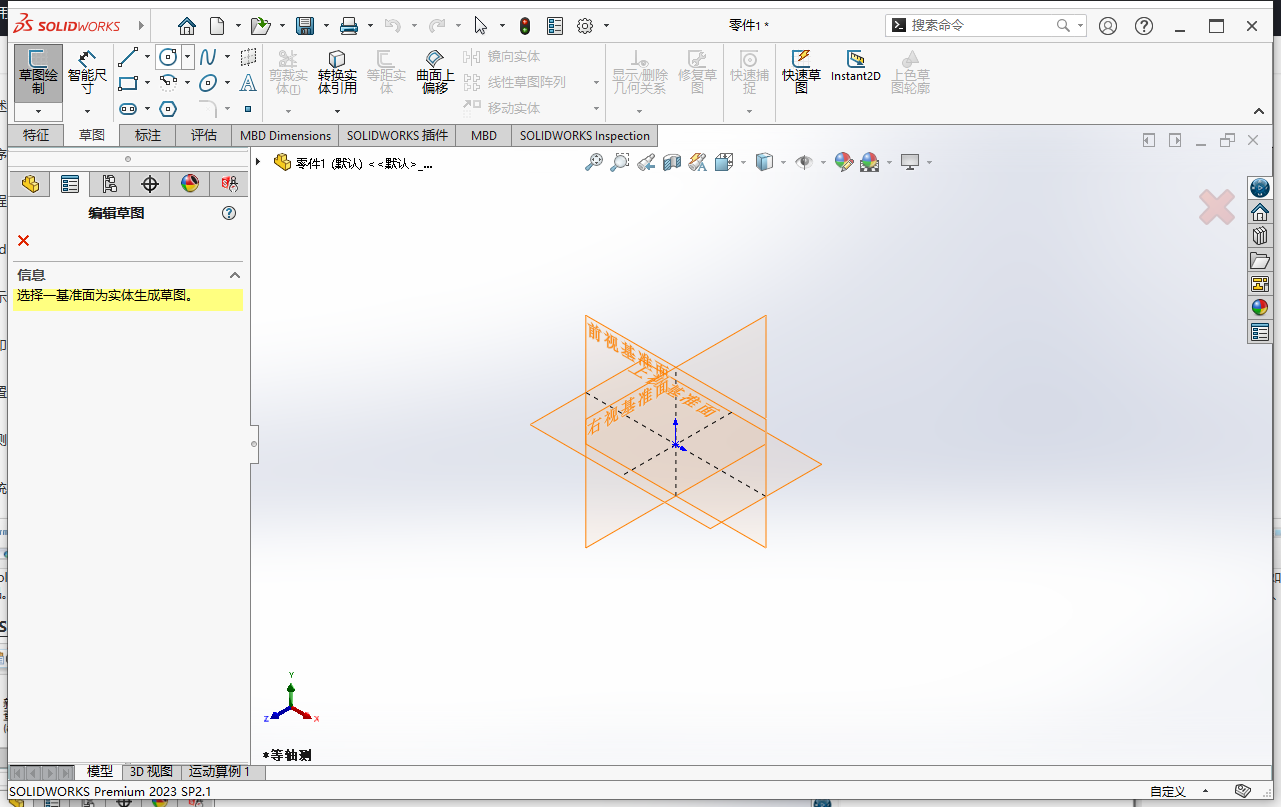The image size is (1281, 807).
Task: Switch to the SOLIDWORKS 插件 tab
Action: [397, 135]
